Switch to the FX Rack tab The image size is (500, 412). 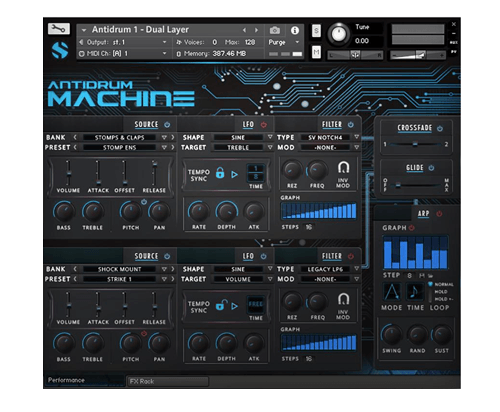coord(168,381)
